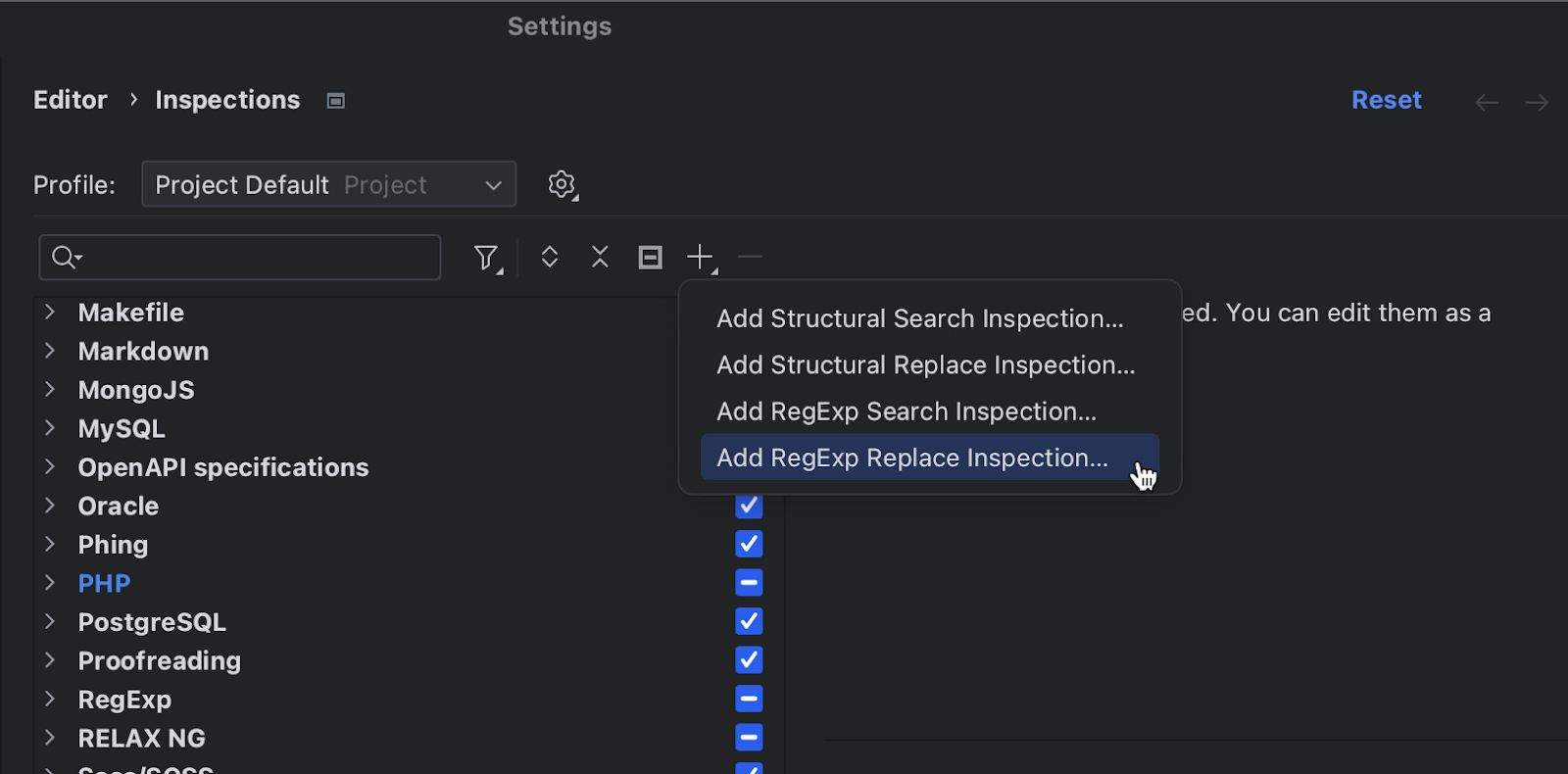Click the Collapse All icon
Image resolution: width=1568 pixels, height=774 pixels.
click(x=600, y=257)
